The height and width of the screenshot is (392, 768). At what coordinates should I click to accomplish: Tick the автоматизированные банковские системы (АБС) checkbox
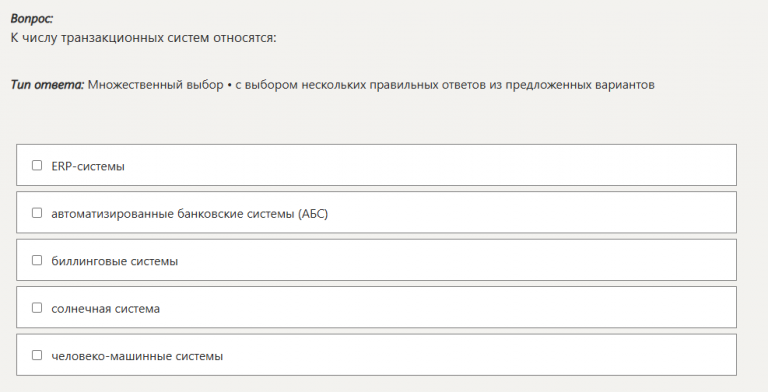(x=37, y=213)
